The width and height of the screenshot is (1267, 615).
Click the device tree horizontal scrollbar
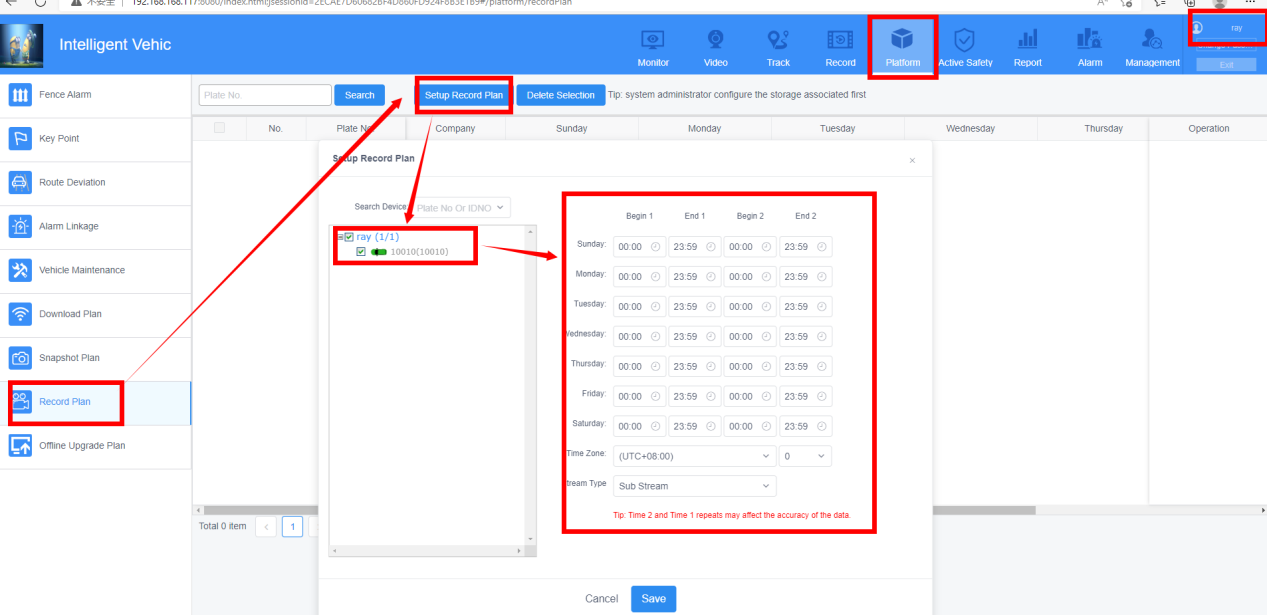[428, 551]
